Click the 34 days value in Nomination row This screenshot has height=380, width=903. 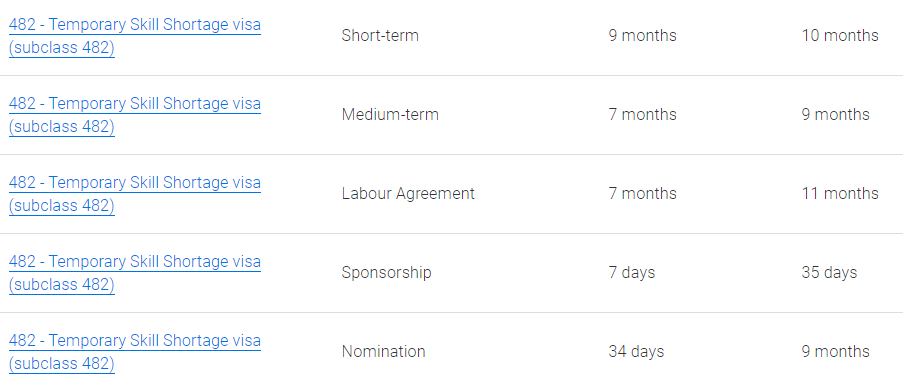tap(636, 351)
